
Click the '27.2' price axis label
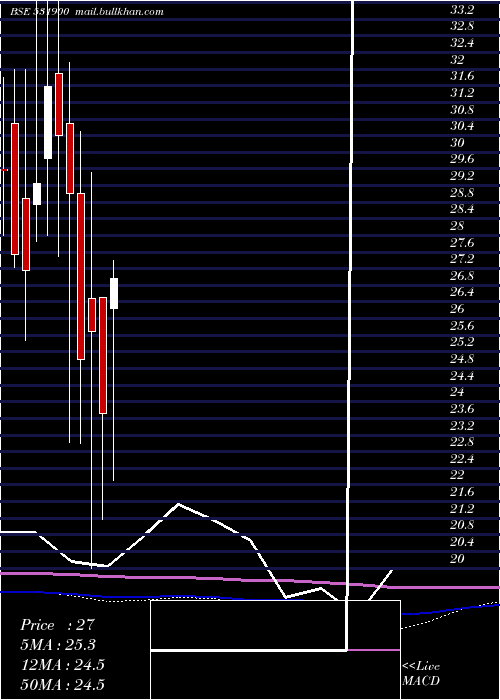click(462, 260)
